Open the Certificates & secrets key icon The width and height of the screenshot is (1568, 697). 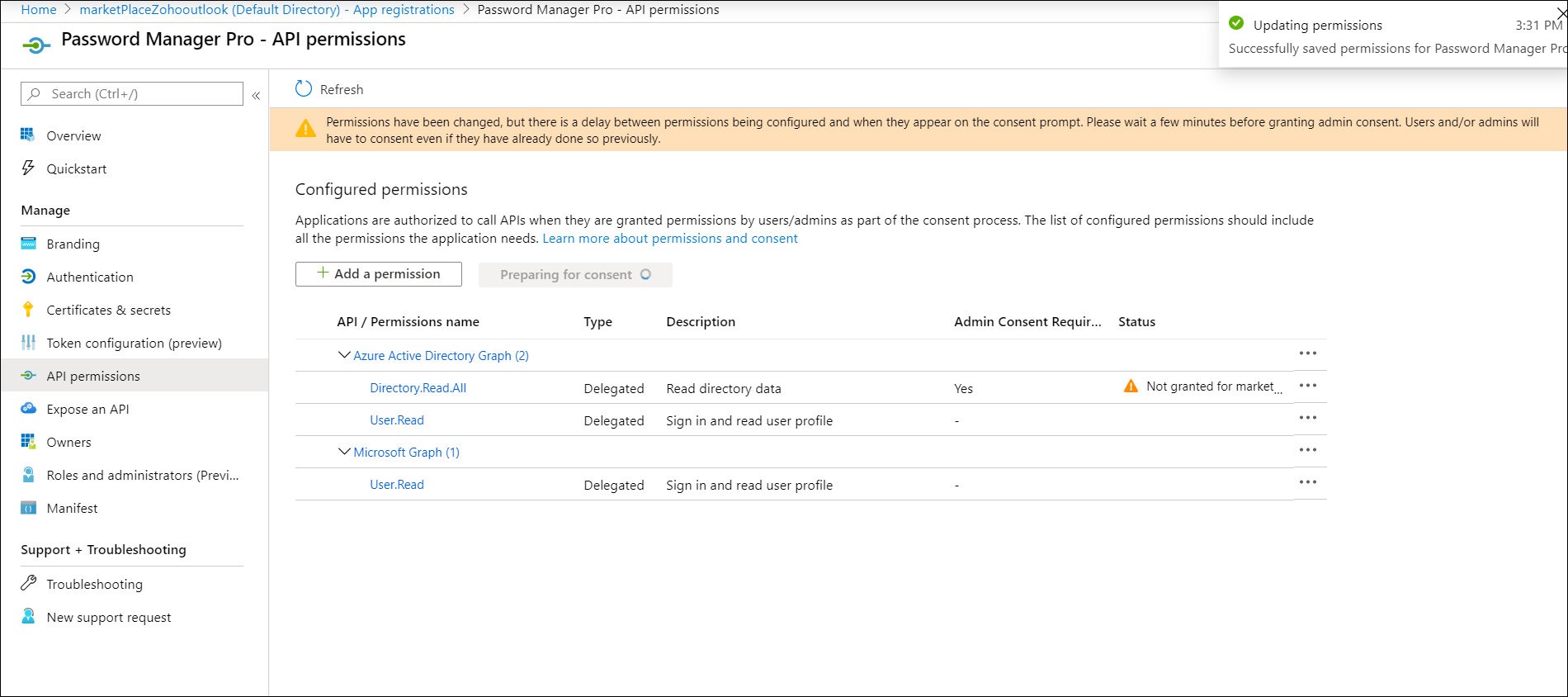[x=28, y=310]
